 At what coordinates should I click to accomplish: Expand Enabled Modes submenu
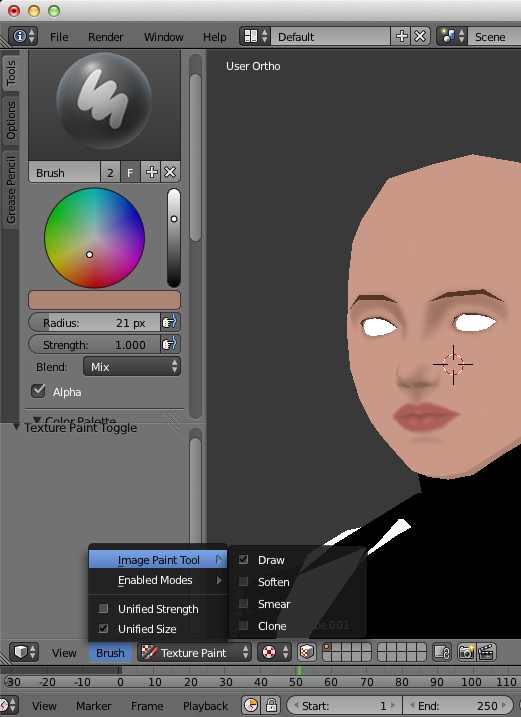158,580
